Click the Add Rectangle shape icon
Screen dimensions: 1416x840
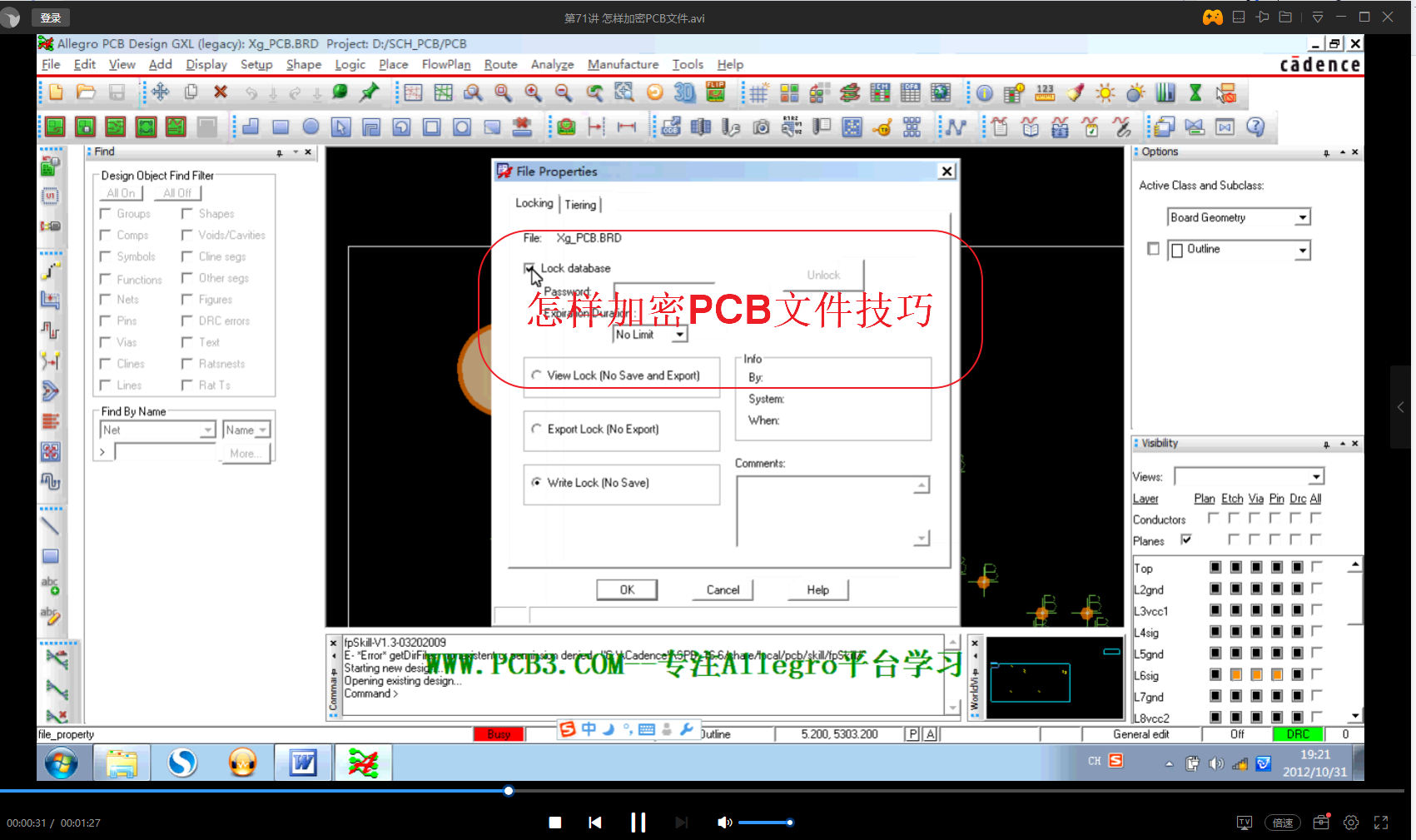(x=281, y=127)
